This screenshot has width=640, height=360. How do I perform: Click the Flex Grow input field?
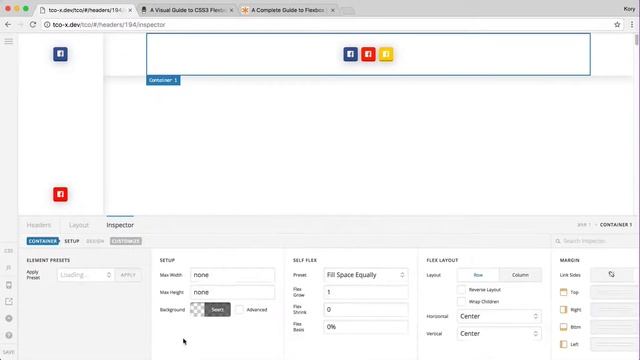366,292
